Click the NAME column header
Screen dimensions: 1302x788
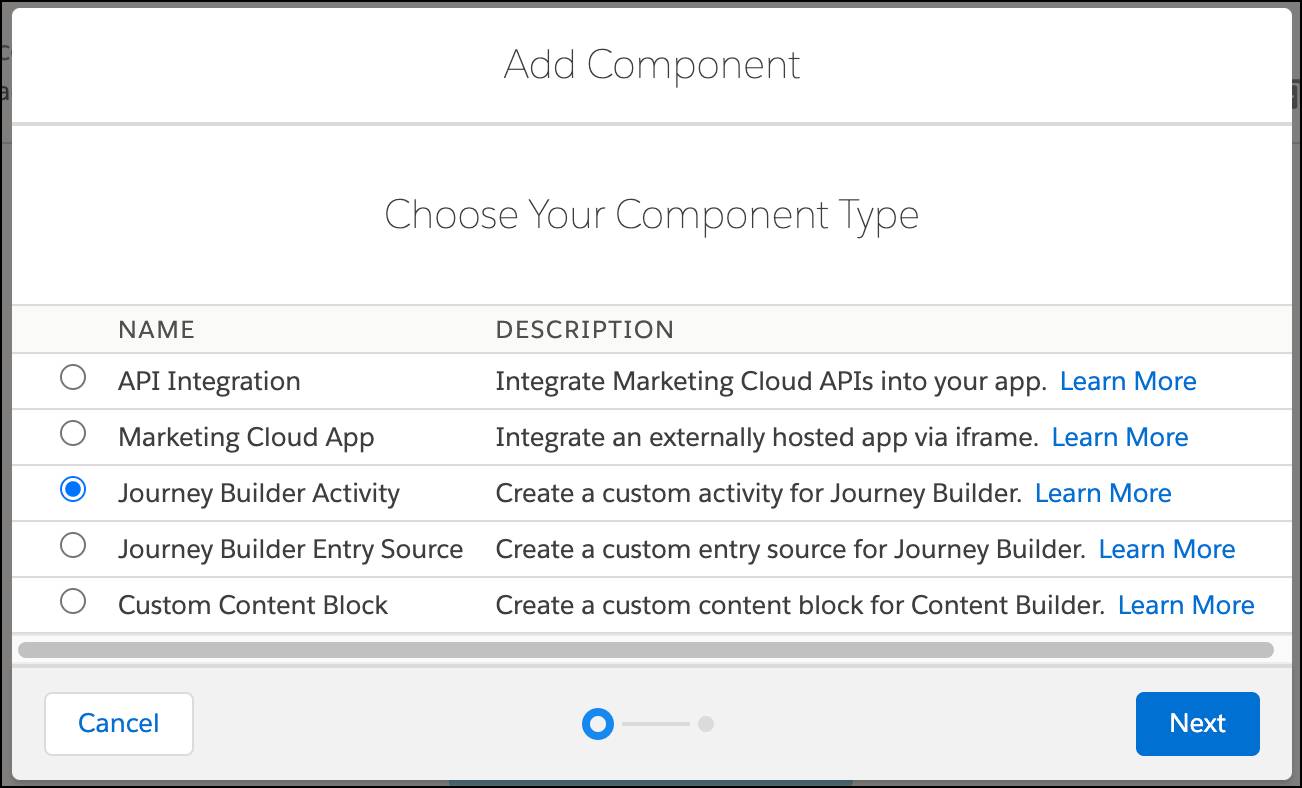click(x=156, y=330)
